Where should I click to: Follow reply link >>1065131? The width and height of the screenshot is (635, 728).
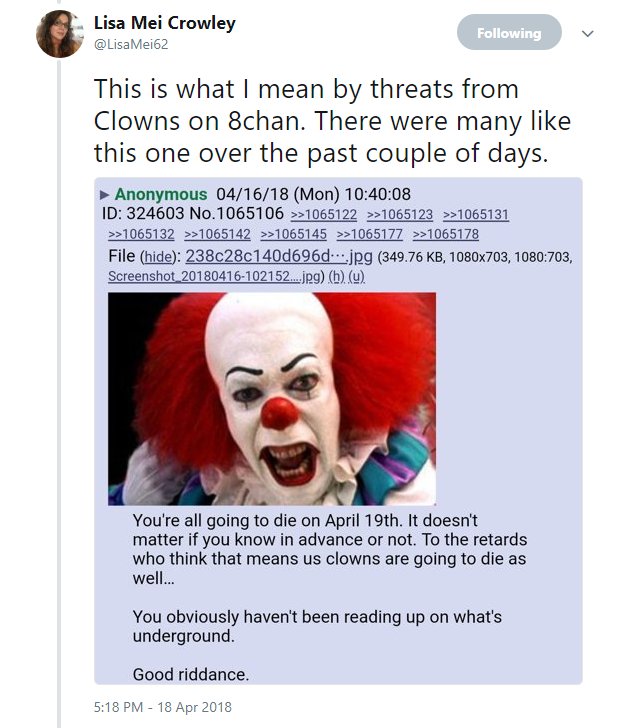coord(476,214)
